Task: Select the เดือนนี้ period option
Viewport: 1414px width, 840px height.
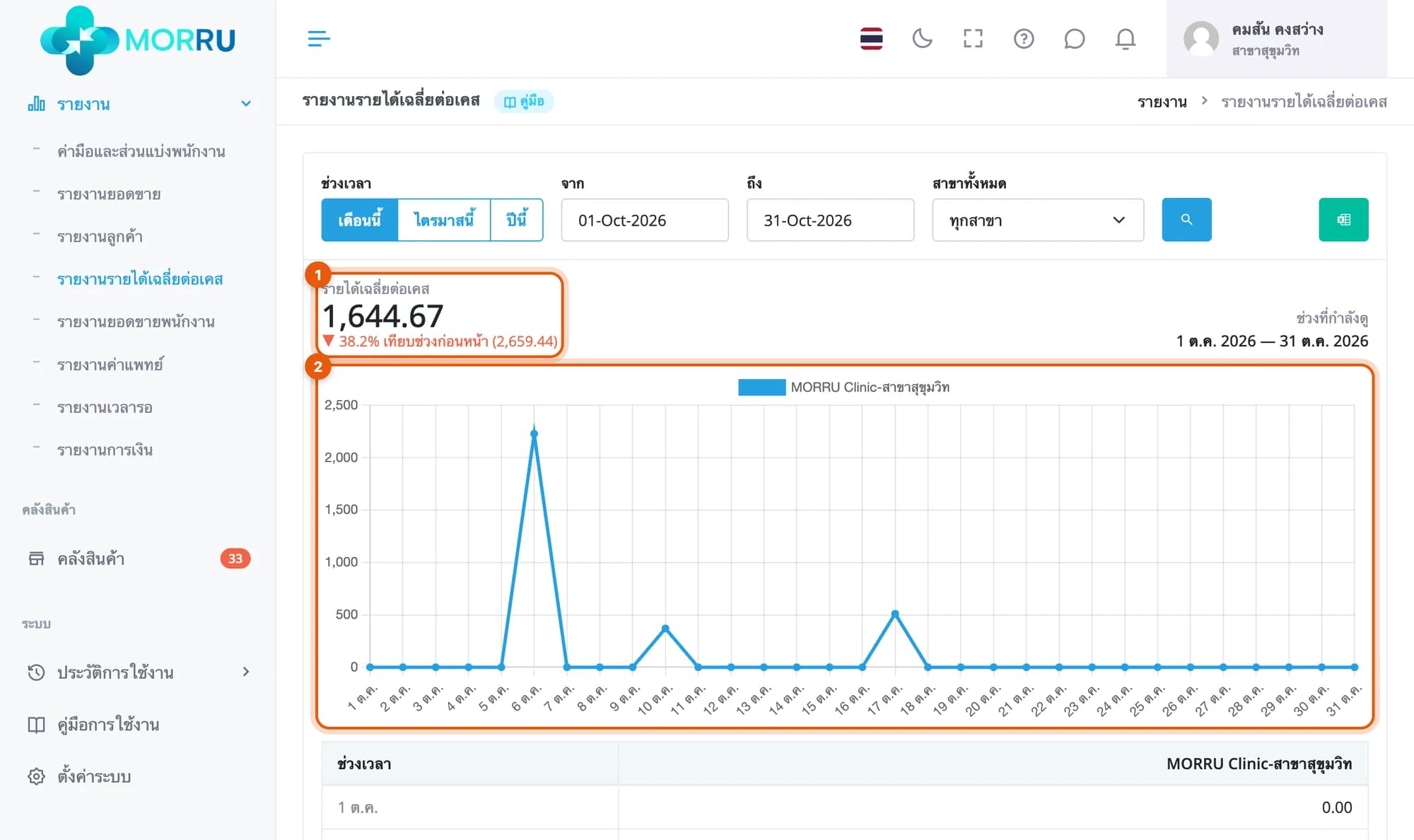Action: 360,220
